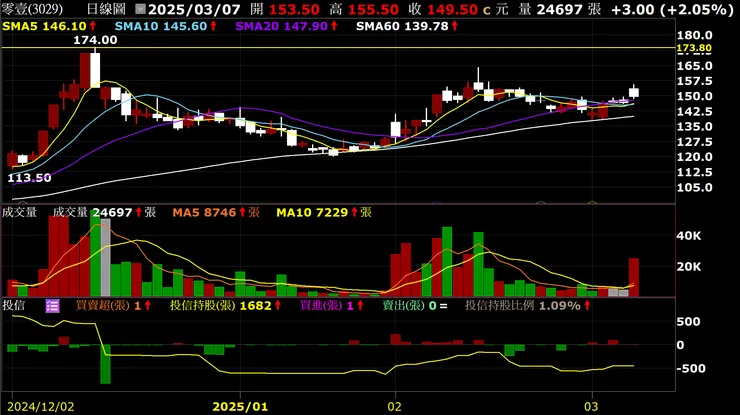Click the 40K volume axis label
Viewport: 740px width, 415px height.
(689, 236)
